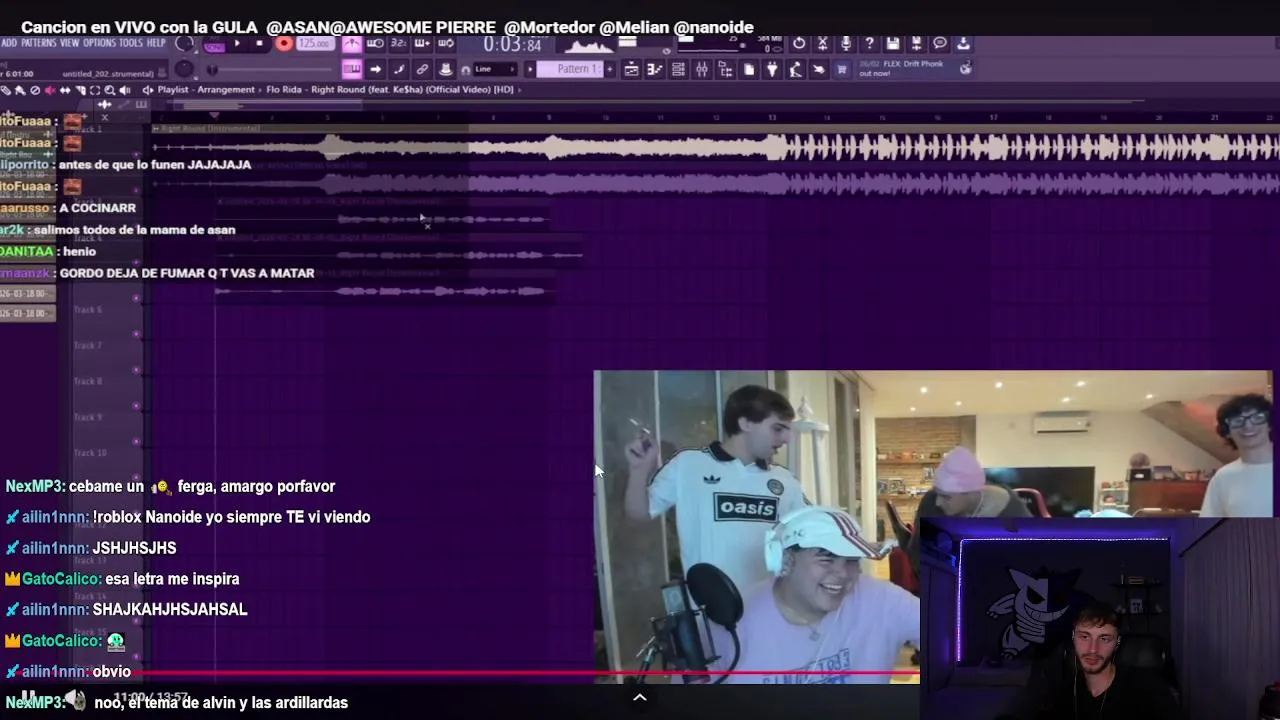
Task: Adjust the master pitch knob
Action: (184, 69)
